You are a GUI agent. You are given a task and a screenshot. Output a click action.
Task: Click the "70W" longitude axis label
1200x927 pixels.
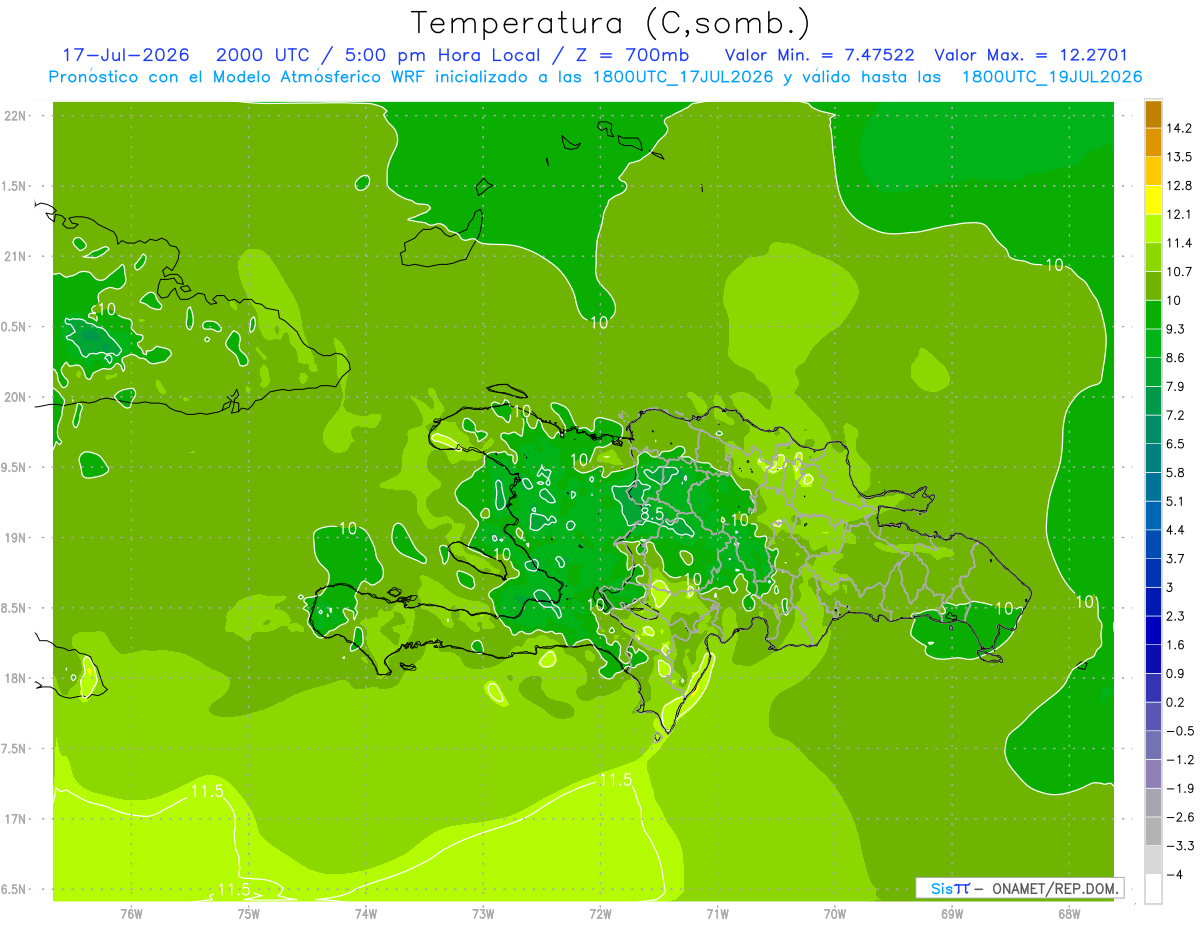834,913
